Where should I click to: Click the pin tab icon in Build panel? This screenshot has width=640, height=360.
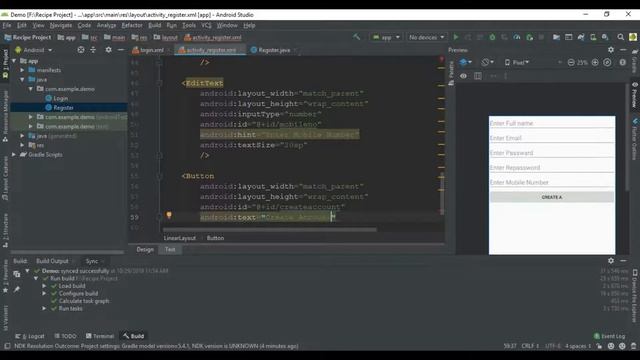click(x=17, y=289)
